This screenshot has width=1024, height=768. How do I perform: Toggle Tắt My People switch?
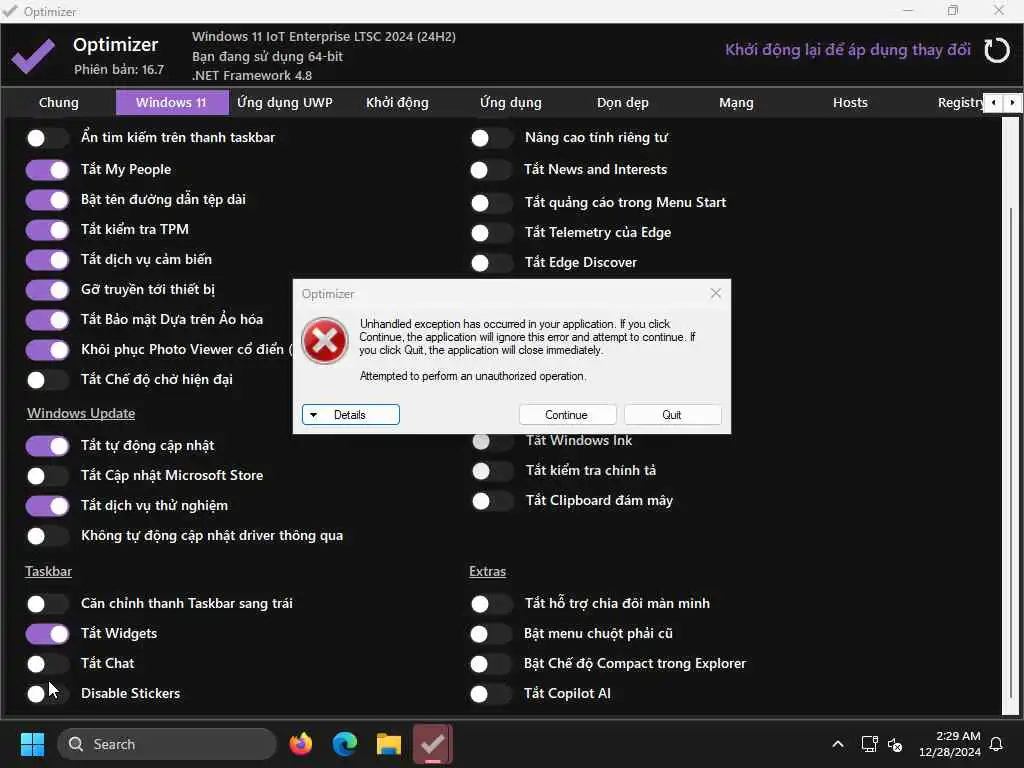click(47, 170)
